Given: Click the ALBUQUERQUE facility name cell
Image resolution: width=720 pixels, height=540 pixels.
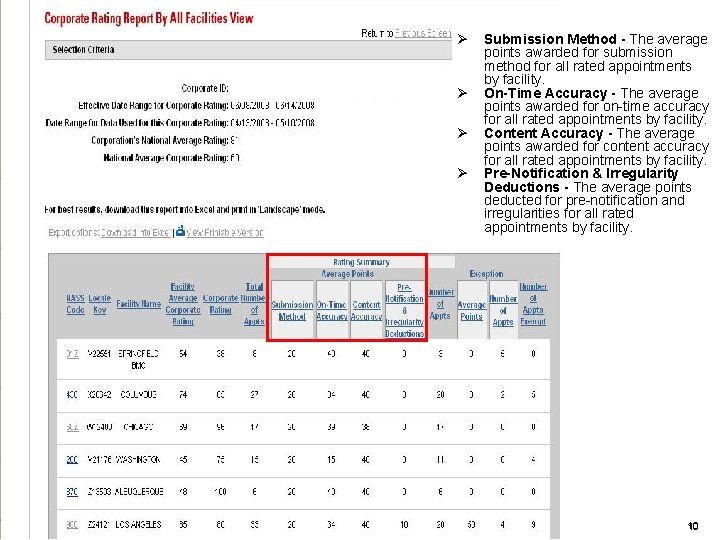Looking at the screenshot, I should (x=138, y=492).
